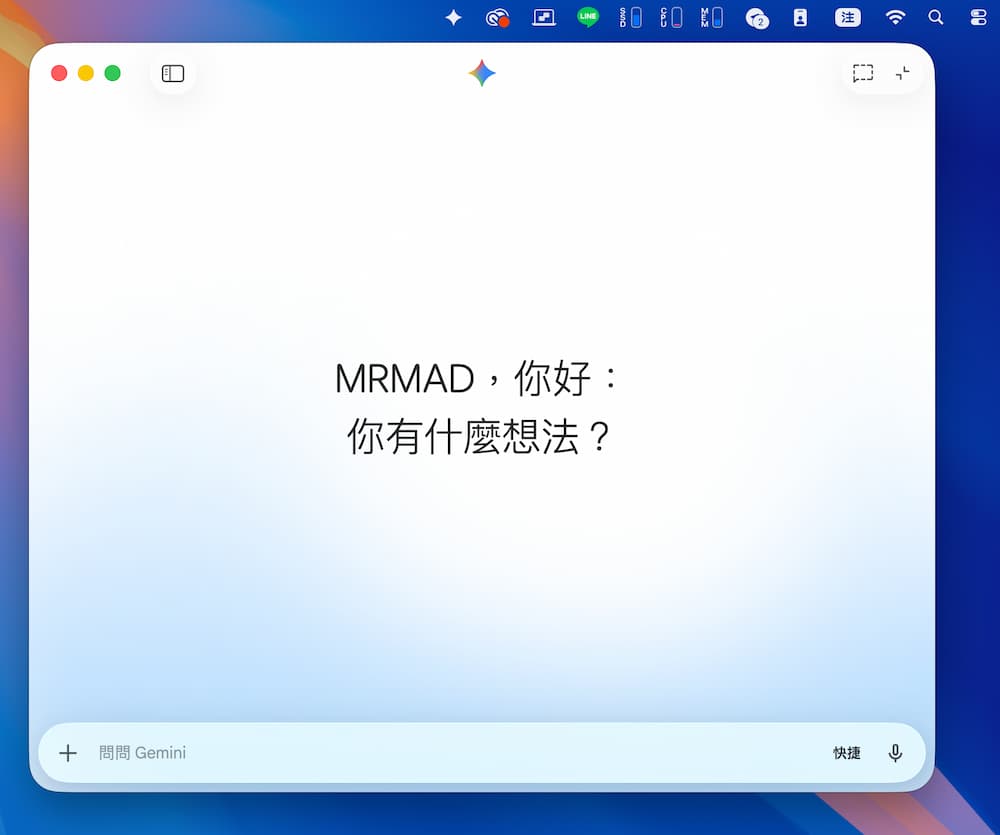Toggle the sidebar in the Gemini window

(x=172, y=73)
